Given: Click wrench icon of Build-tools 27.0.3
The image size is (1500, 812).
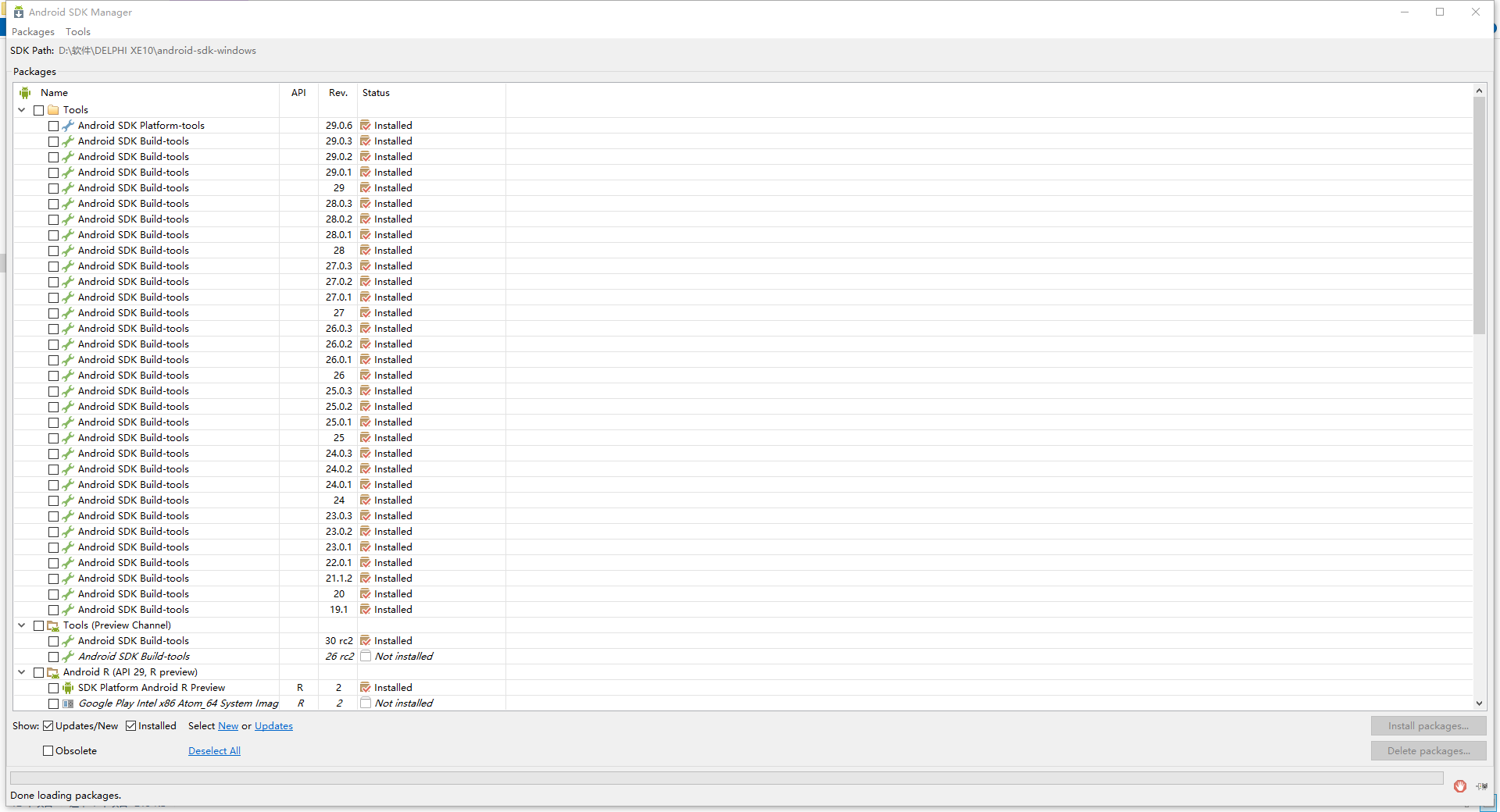Looking at the screenshot, I should point(68,266).
